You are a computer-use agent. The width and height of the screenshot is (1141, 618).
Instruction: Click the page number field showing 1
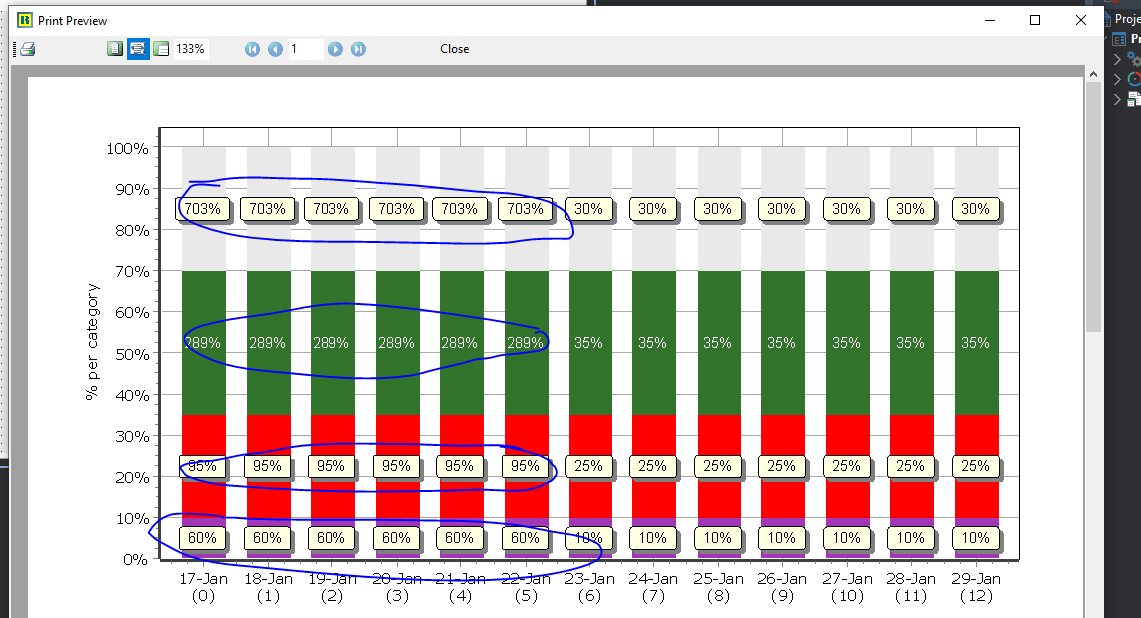point(305,49)
